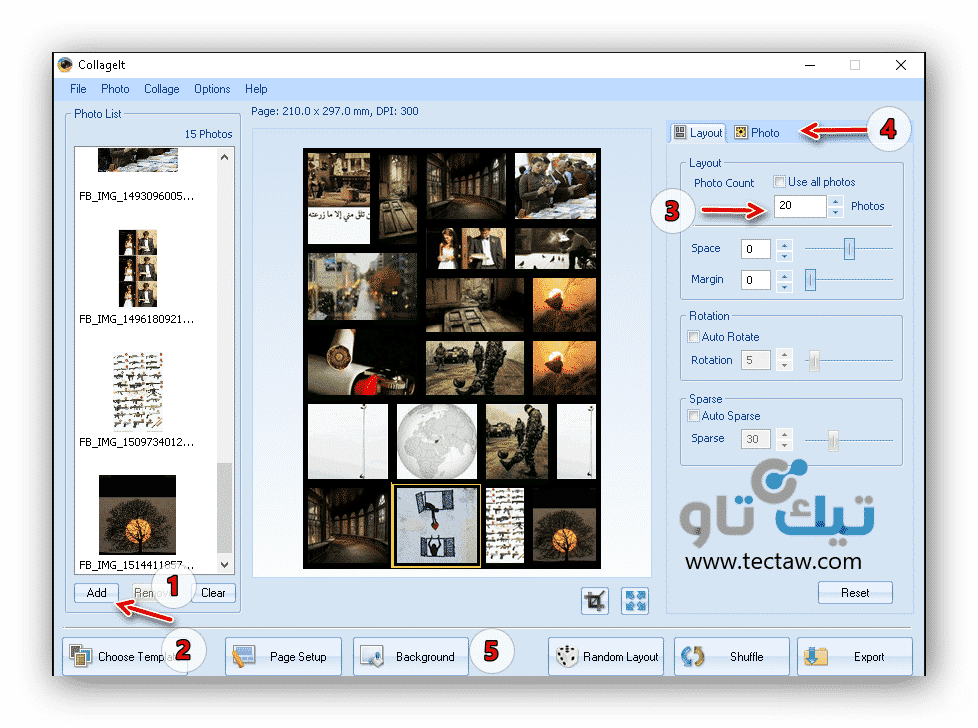
Task: Switch to the Photo tab in the right panel
Action: (x=757, y=132)
